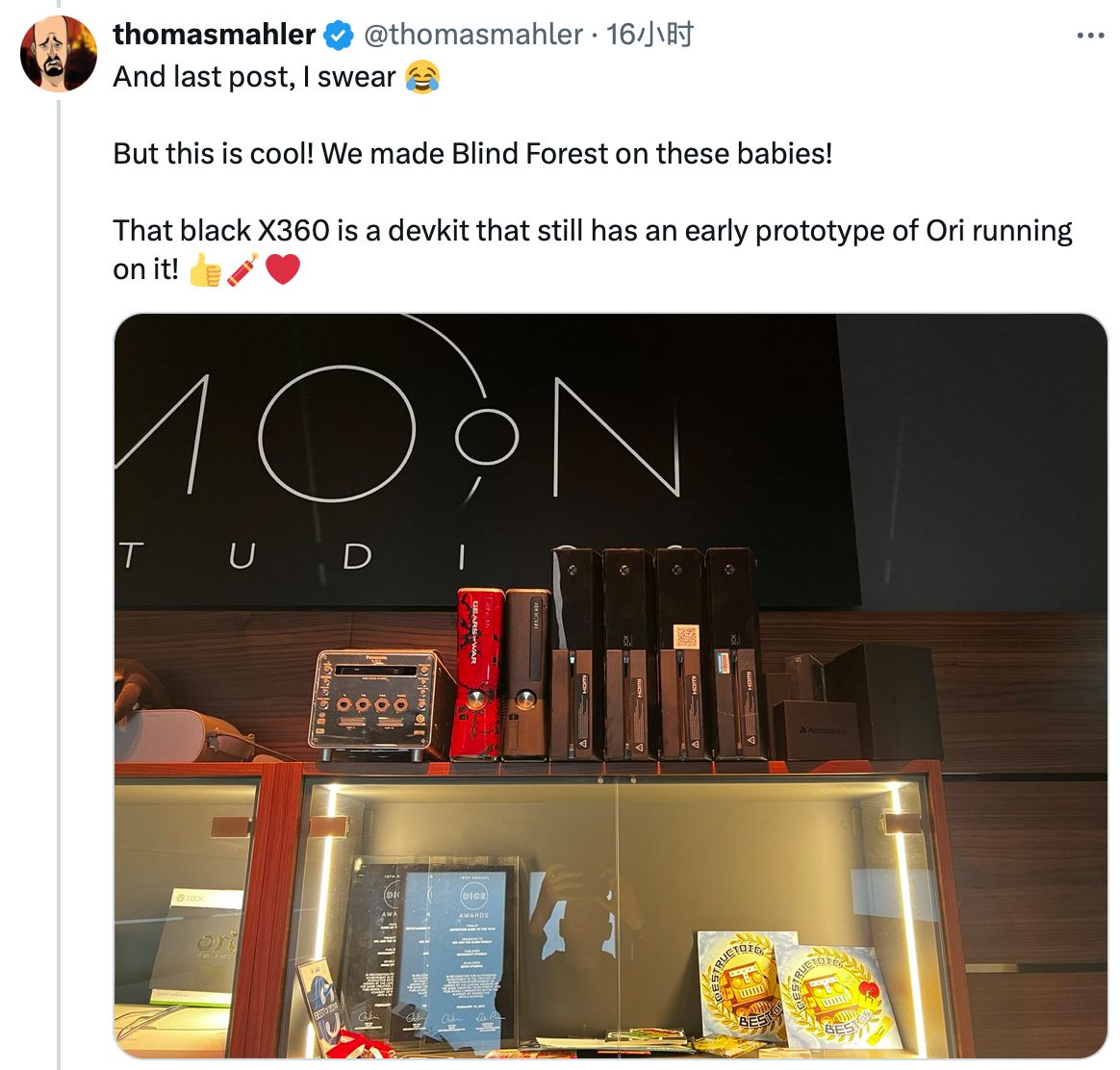Image resolution: width=1120 pixels, height=1070 pixels.
Task: Click the Panasonic device on the shelf
Action: (380, 703)
